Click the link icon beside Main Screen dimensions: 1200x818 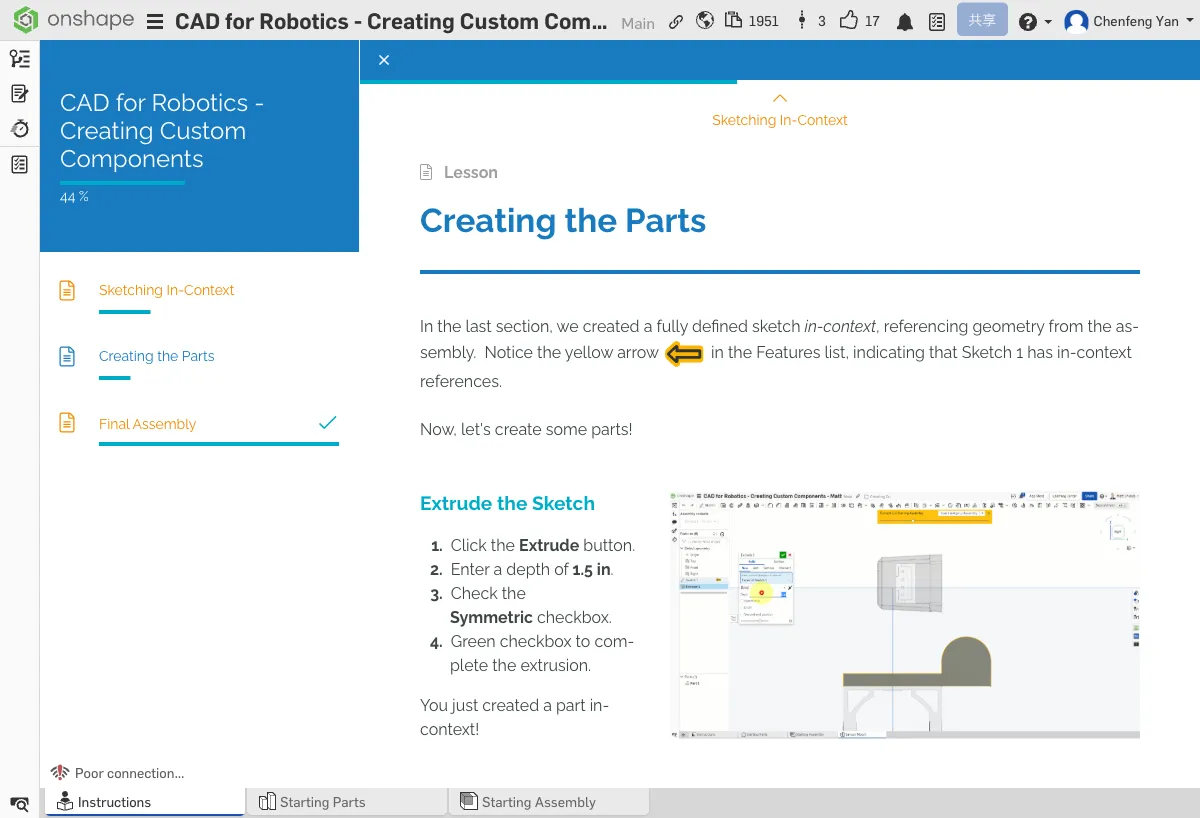[676, 21]
